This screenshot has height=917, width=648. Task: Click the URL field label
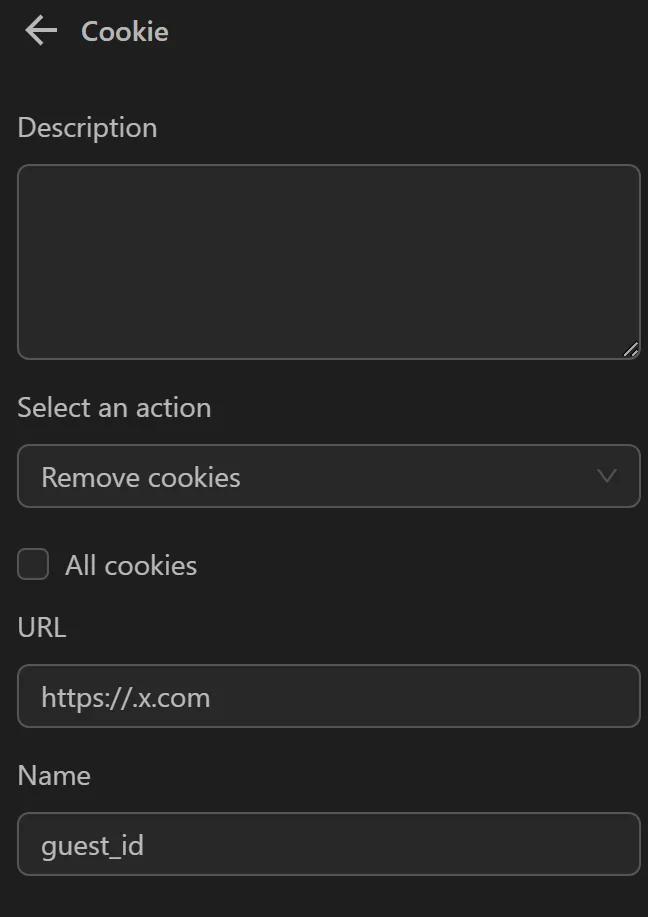tap(41, 627)
